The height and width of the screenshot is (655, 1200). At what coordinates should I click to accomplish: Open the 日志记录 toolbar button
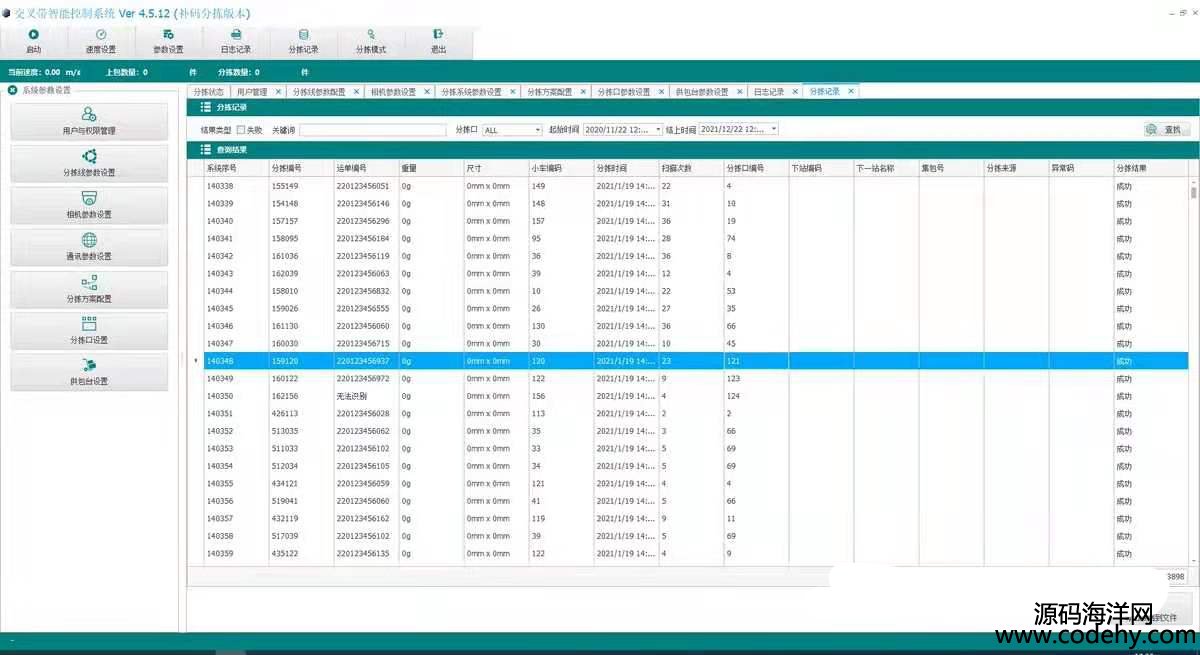point(236,41)
